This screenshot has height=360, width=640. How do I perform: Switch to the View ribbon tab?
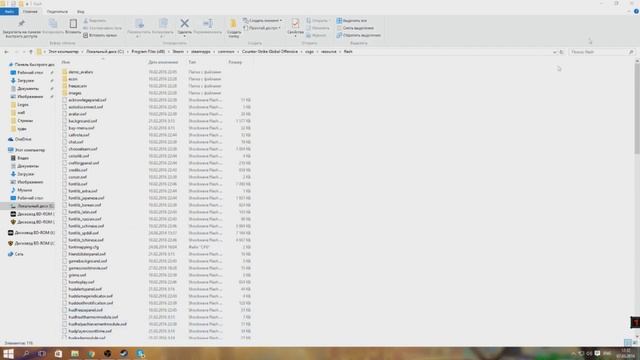[81, 11]
